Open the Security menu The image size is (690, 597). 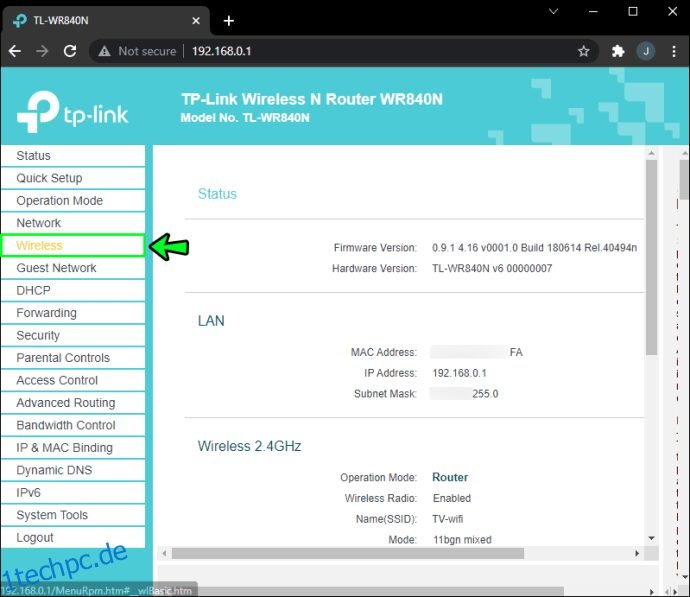tap(73, 335)
